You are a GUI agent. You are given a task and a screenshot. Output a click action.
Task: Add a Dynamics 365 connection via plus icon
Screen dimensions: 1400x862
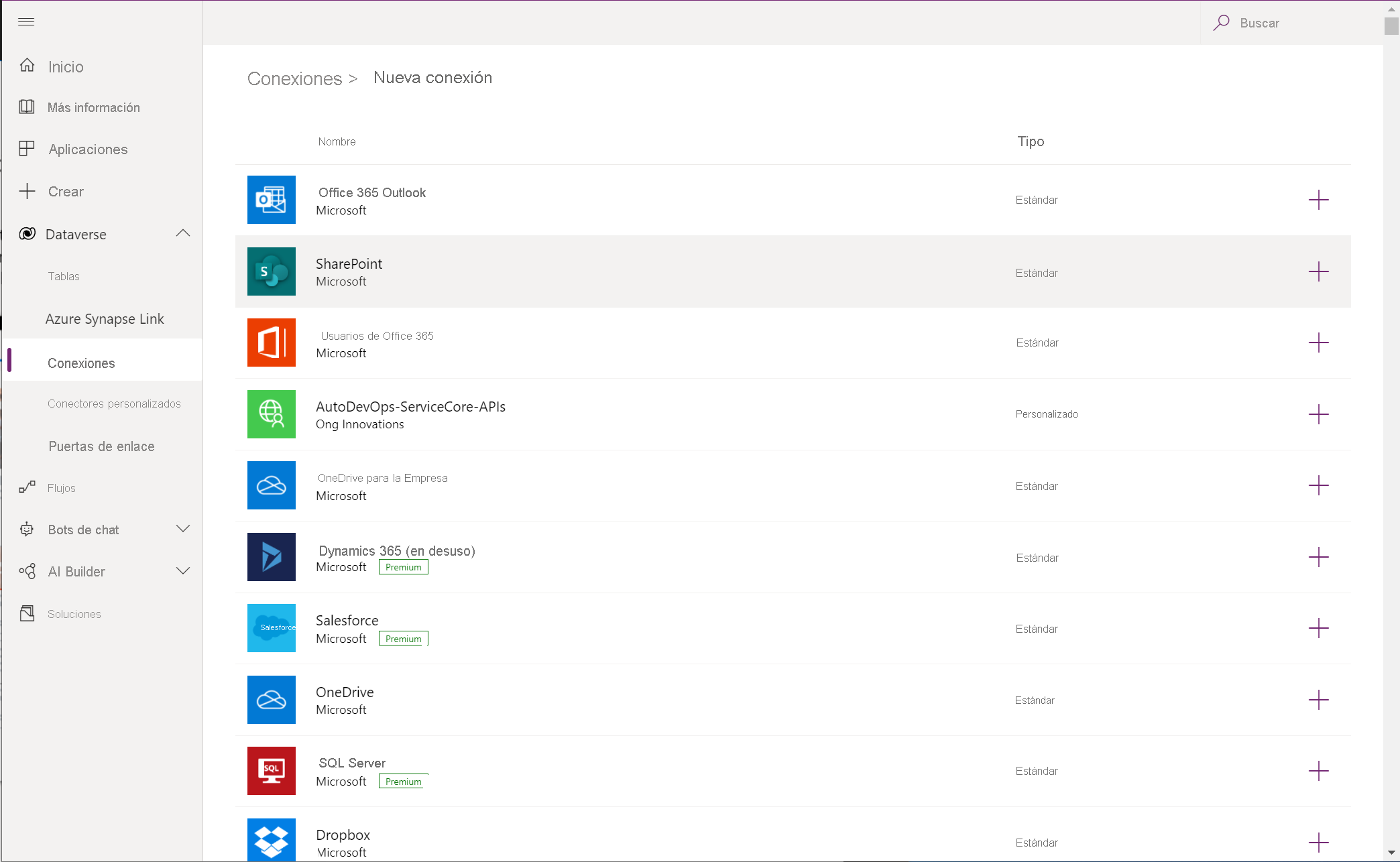[1319, 557]
